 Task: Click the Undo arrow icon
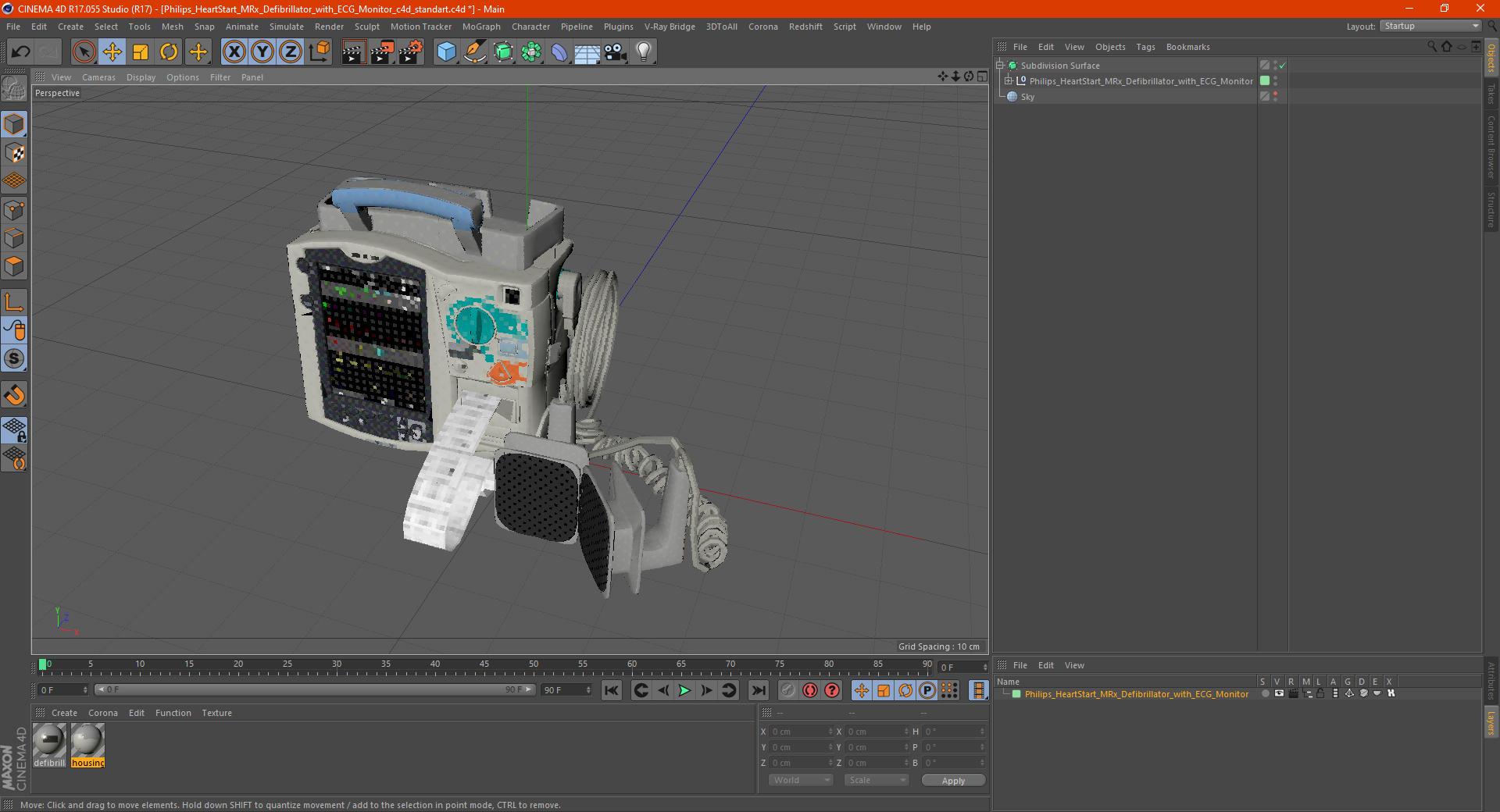coord(21,52)
